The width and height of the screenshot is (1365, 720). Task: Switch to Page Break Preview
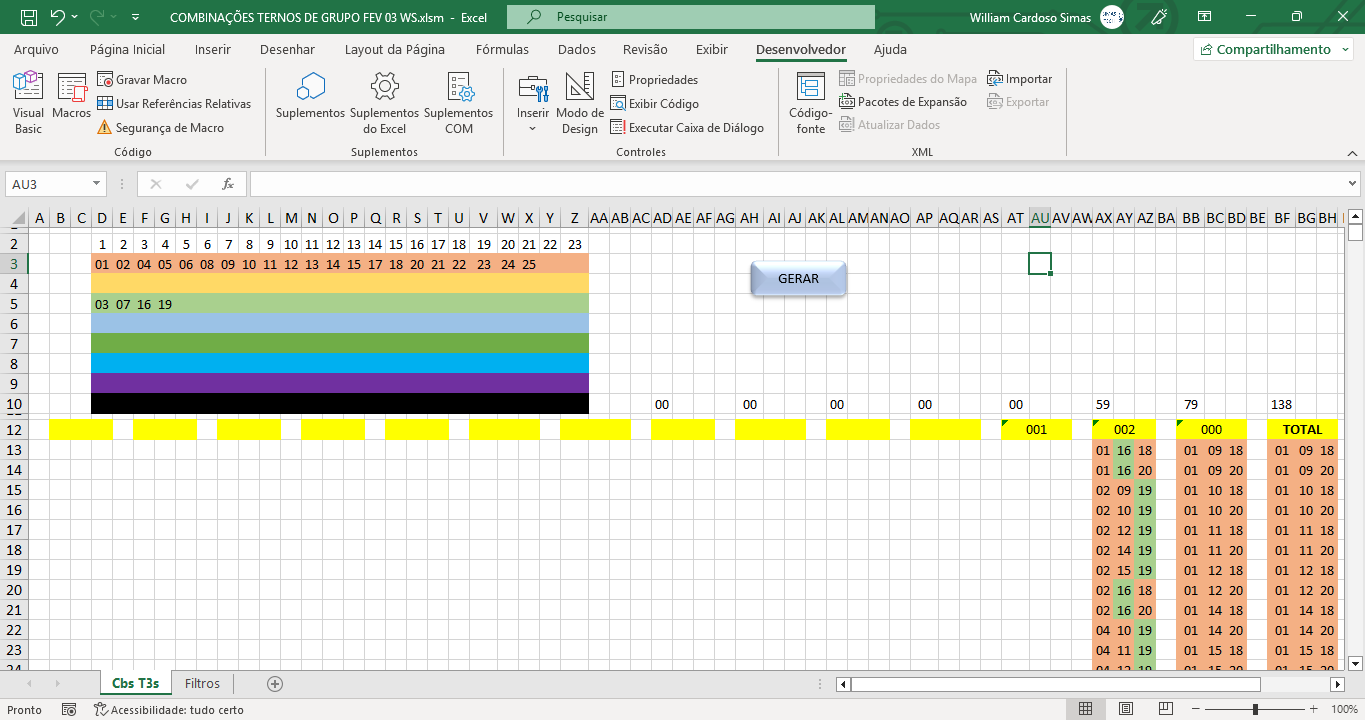click(x=1167, y=709)
